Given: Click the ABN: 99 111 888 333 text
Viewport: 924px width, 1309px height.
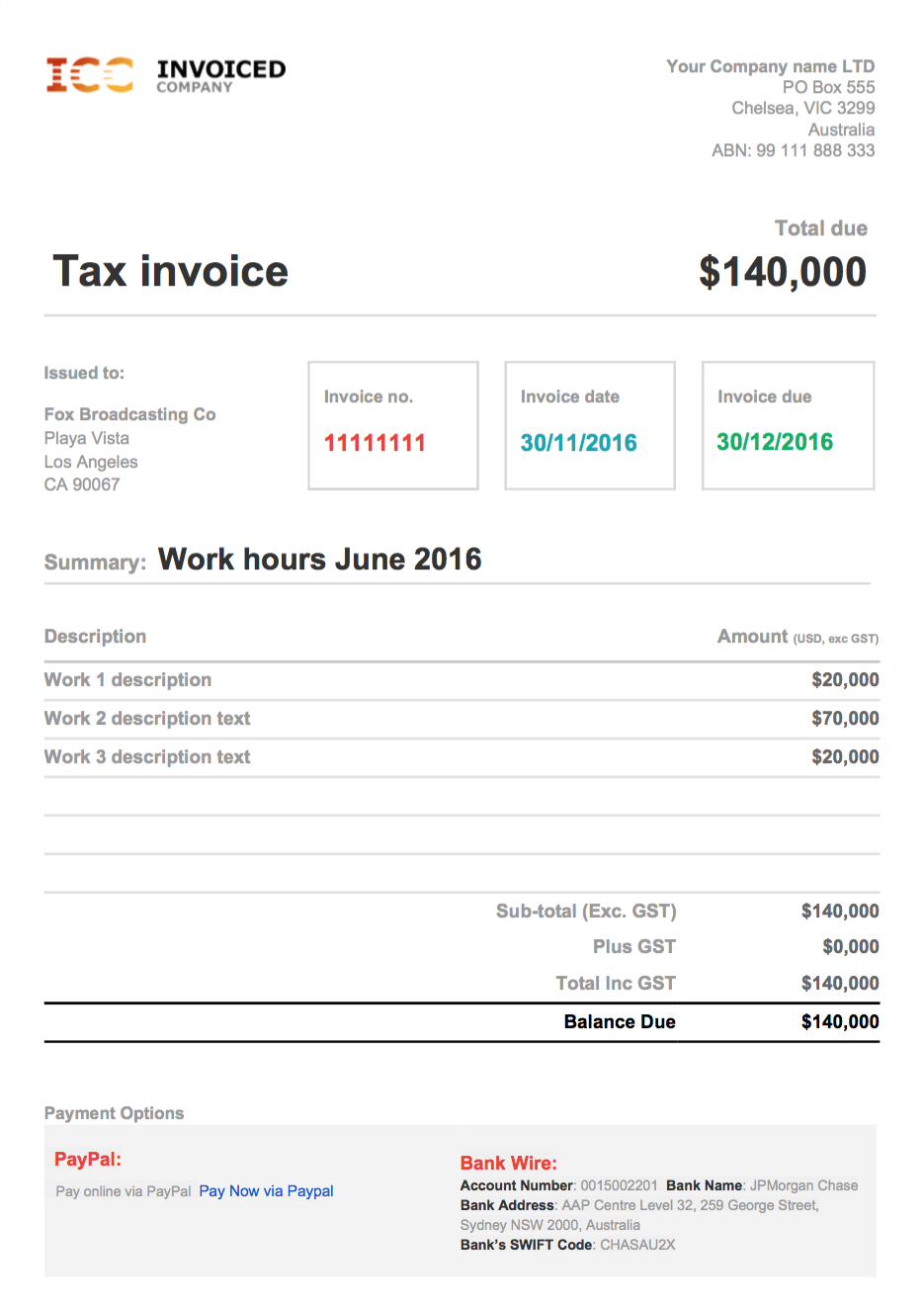Looking at the screenshot, I should coord(793,150).
